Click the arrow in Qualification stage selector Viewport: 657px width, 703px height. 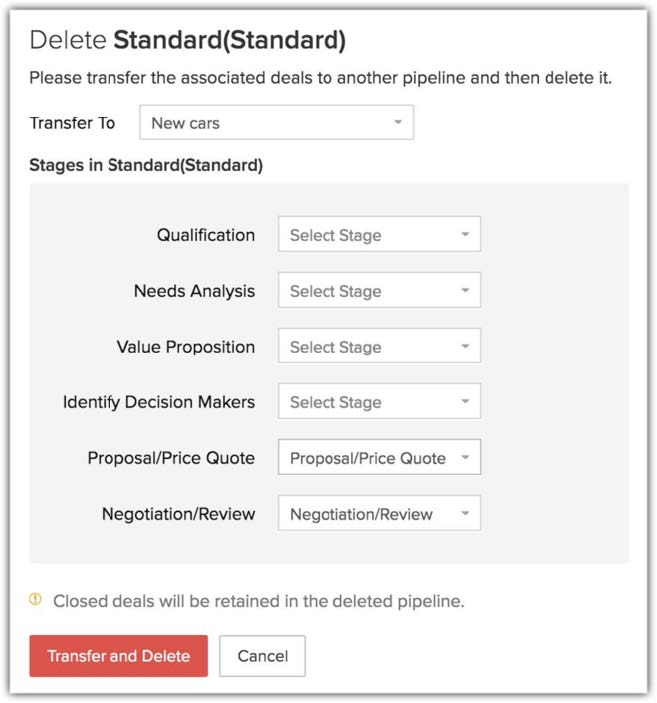[465, 236]
